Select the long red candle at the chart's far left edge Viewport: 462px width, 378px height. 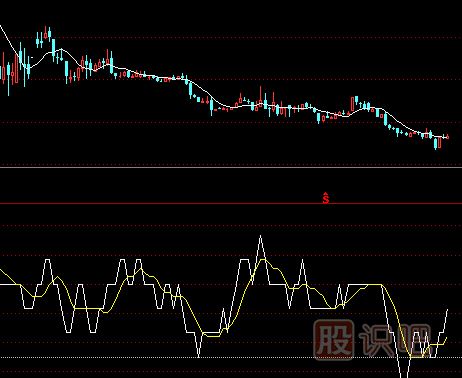pyautogui.click(x=3, y=67)
